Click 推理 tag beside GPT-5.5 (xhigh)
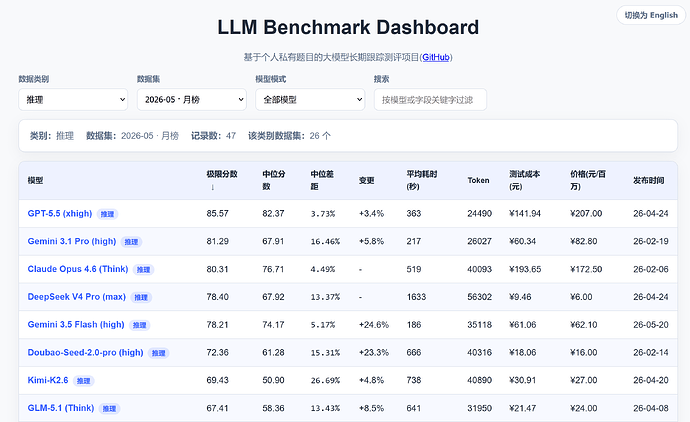The image size is (690, 422). click(107, 214)
